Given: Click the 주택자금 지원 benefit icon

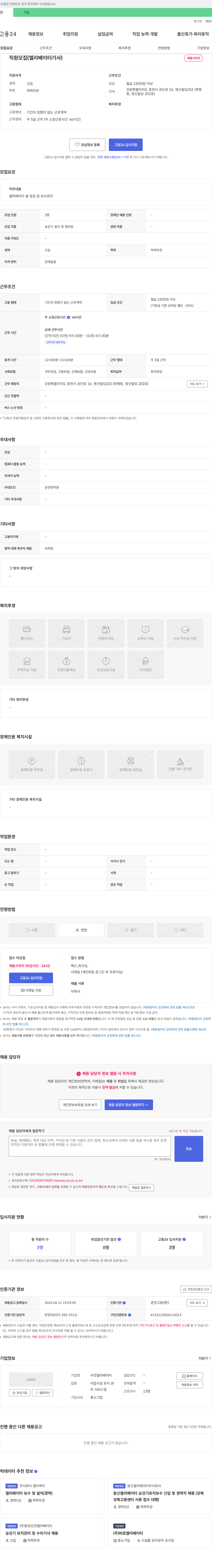Looking at the screenshot, I should (27, 665).
